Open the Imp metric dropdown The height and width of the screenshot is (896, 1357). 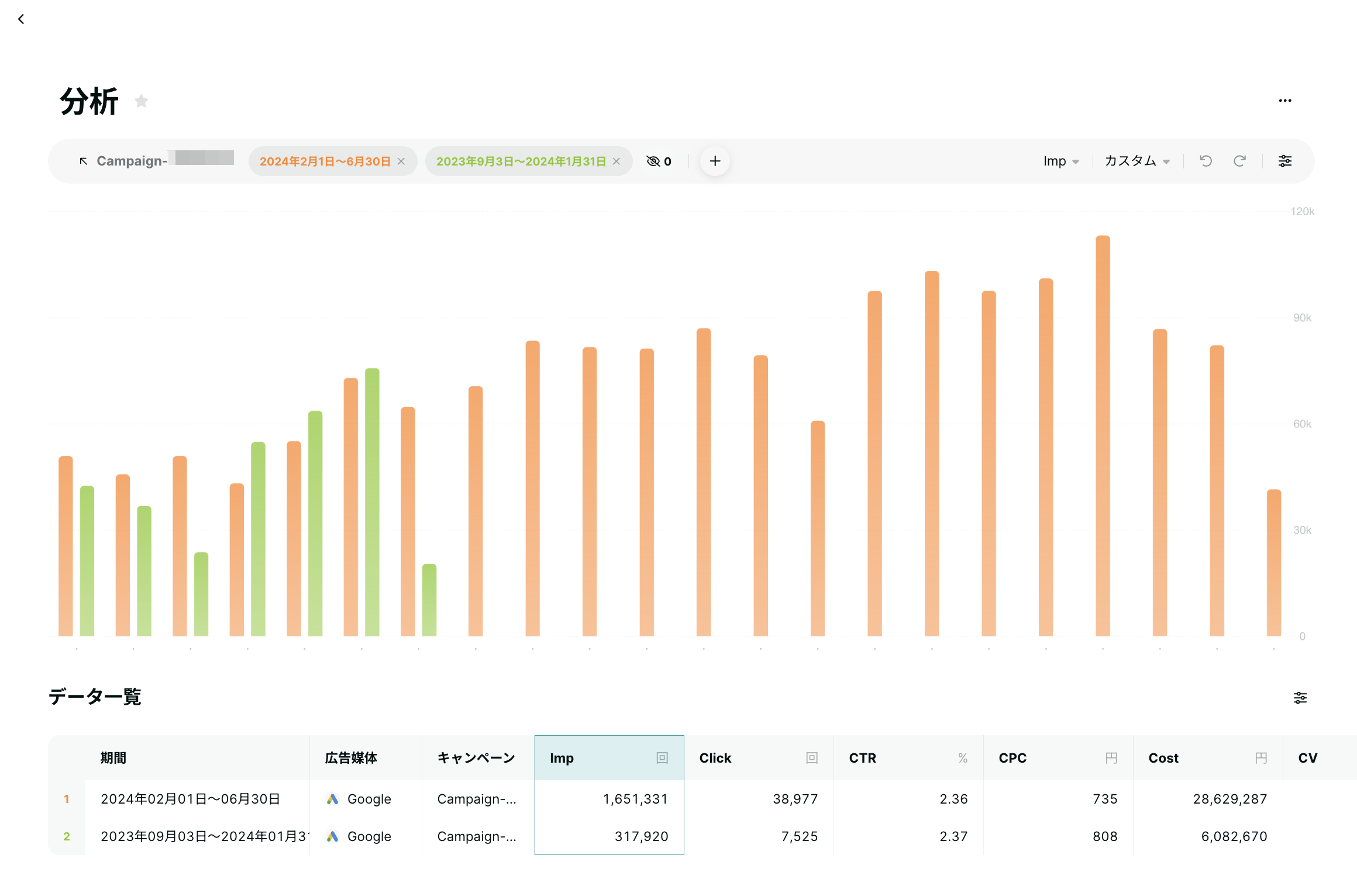(1061, 161)
